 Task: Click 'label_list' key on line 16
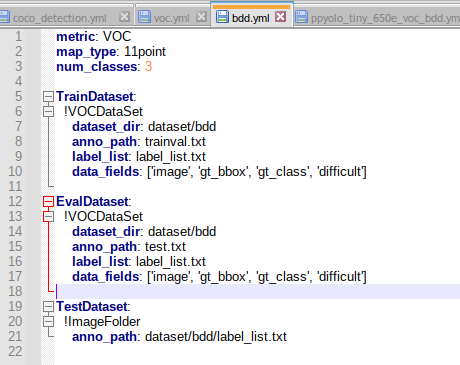tap(100, 262)
